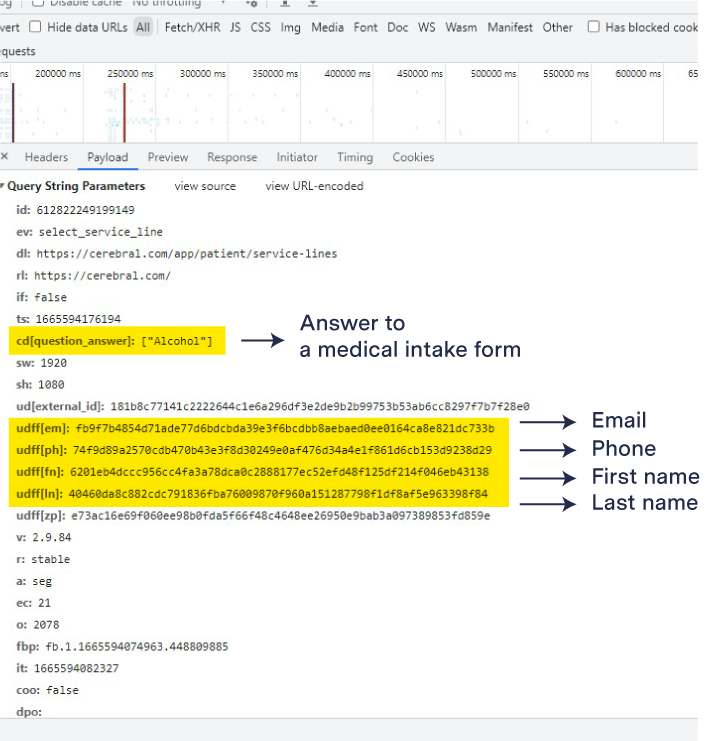Go to the Initiator tab
The height and width of the screenshot is (741, 721).
[297, 157]
